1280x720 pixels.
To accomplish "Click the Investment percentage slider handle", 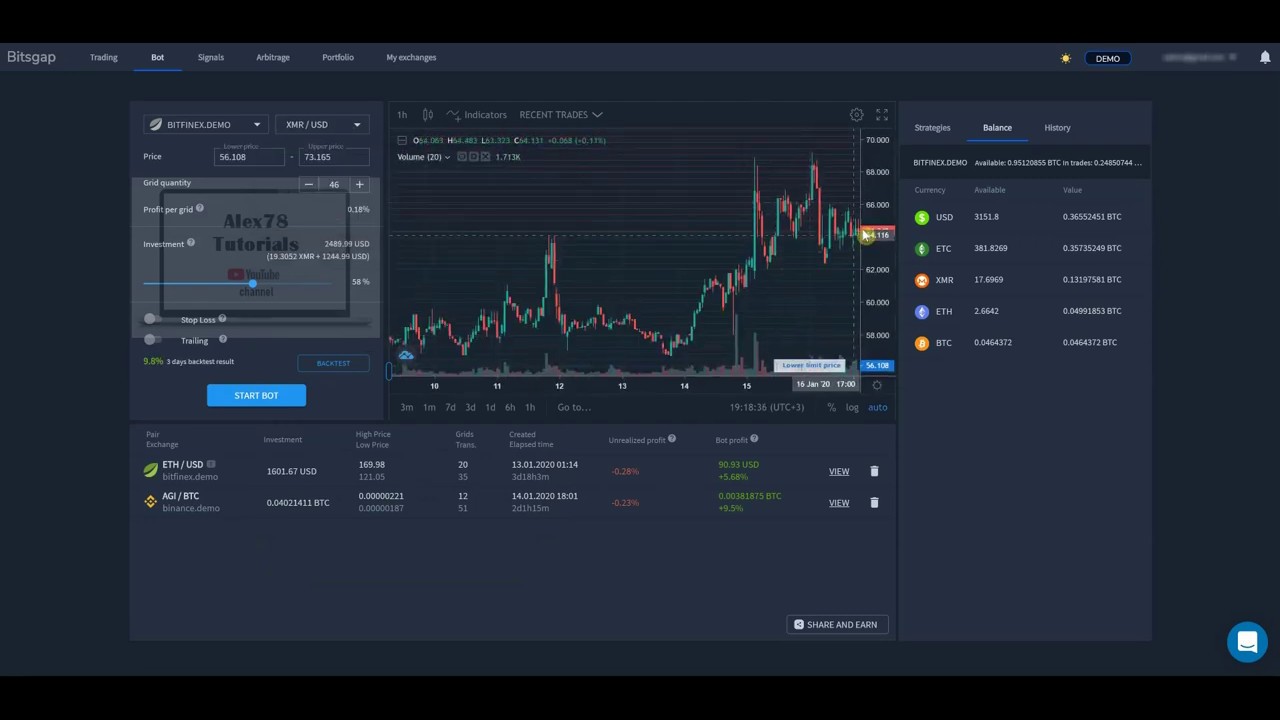I will tap(252, 283).
